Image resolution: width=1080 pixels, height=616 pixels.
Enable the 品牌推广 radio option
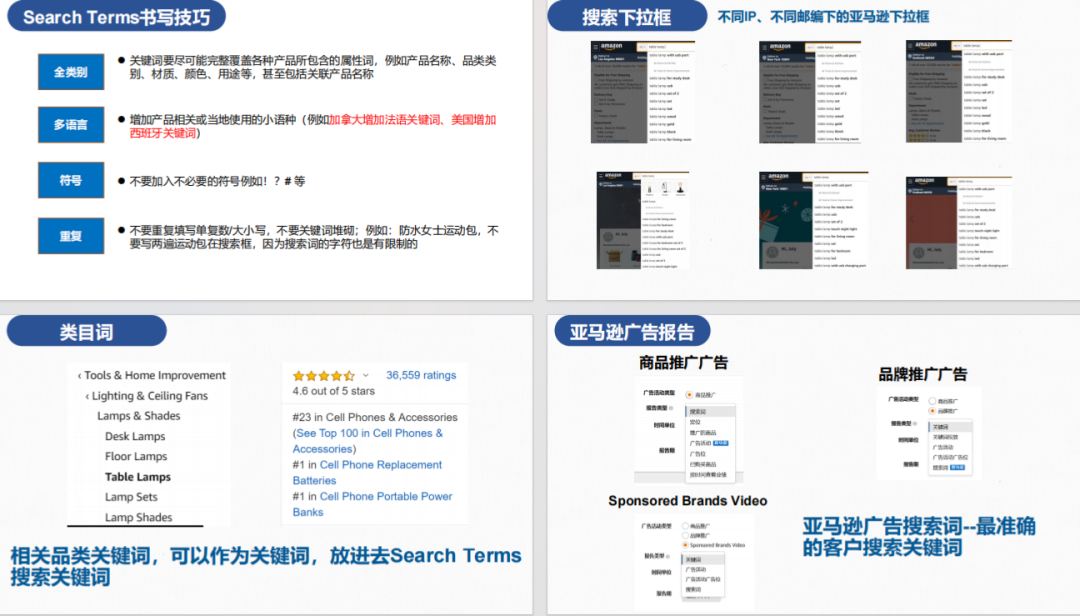[932, 410]
